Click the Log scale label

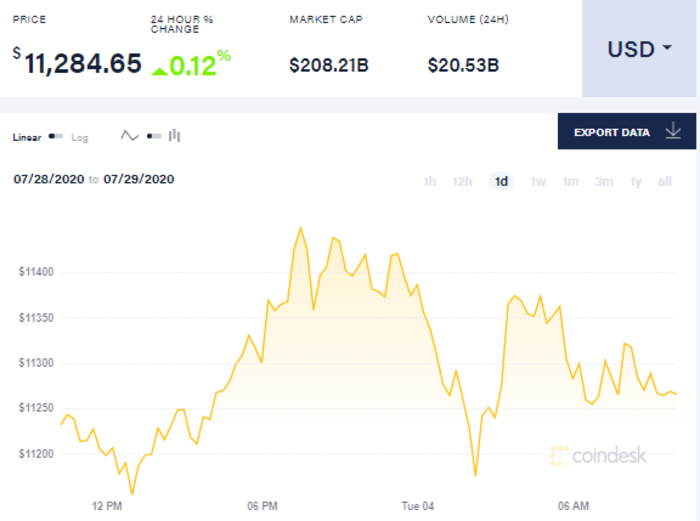coord(79,137)
